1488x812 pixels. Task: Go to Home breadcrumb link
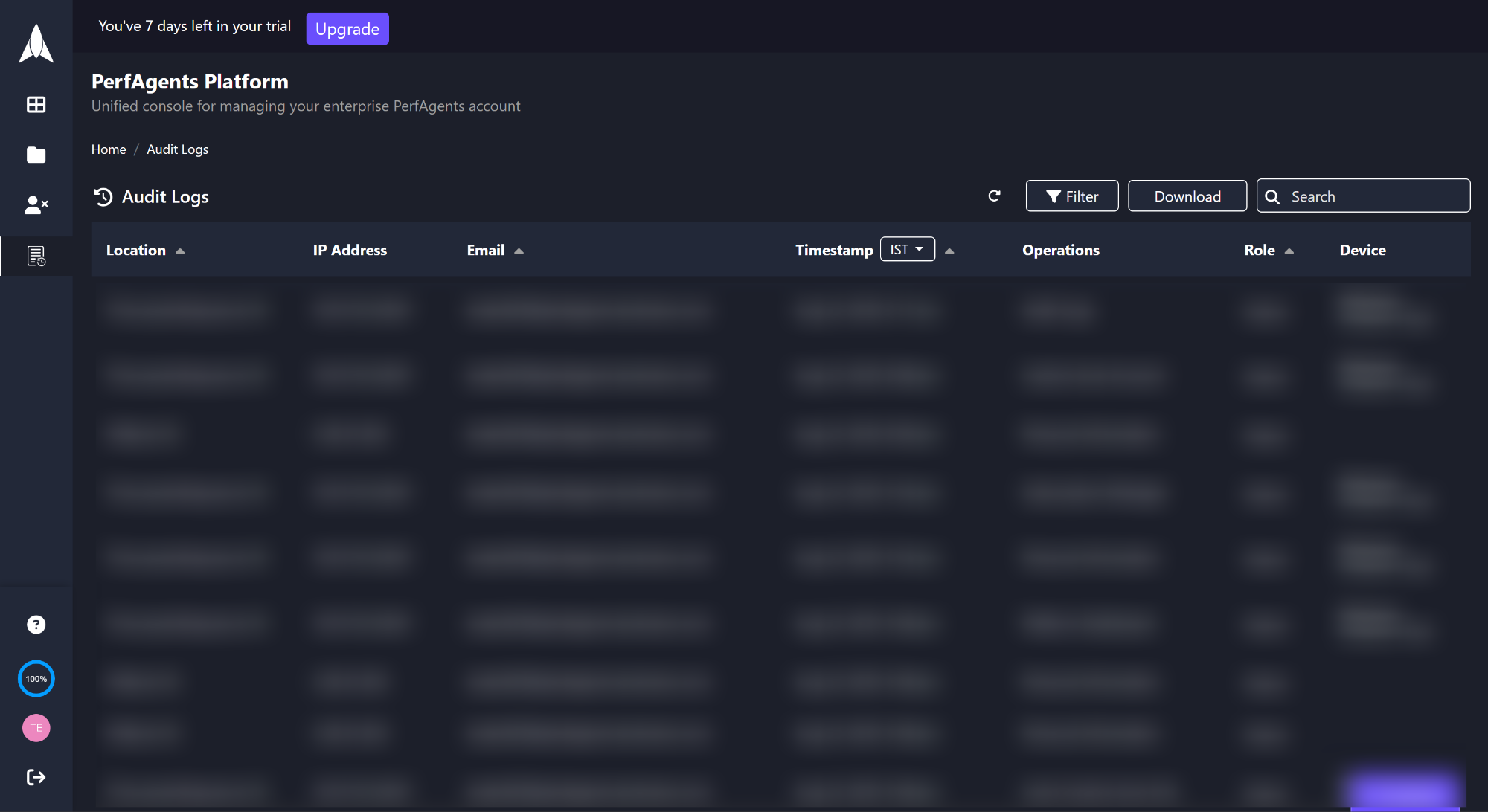click(x=109, y=149)
